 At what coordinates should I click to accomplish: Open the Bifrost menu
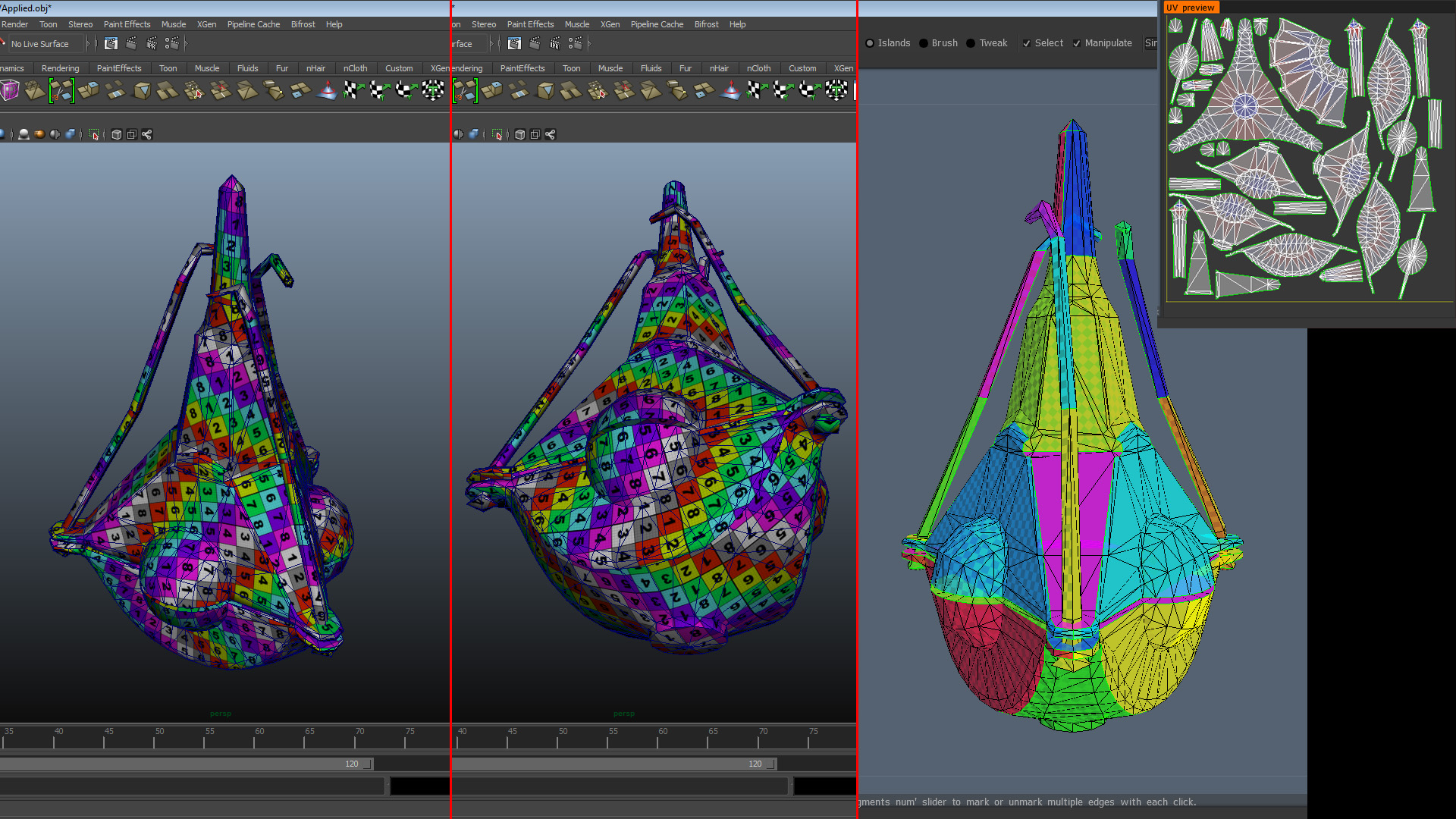point(303,24)
